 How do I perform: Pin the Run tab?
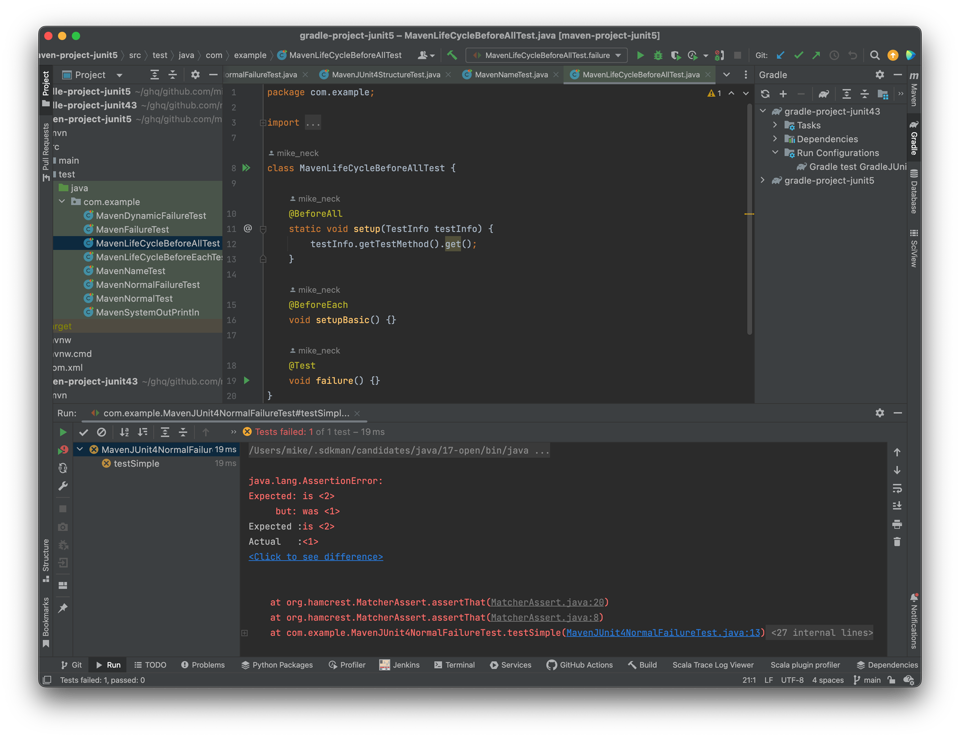click(62, 608)
